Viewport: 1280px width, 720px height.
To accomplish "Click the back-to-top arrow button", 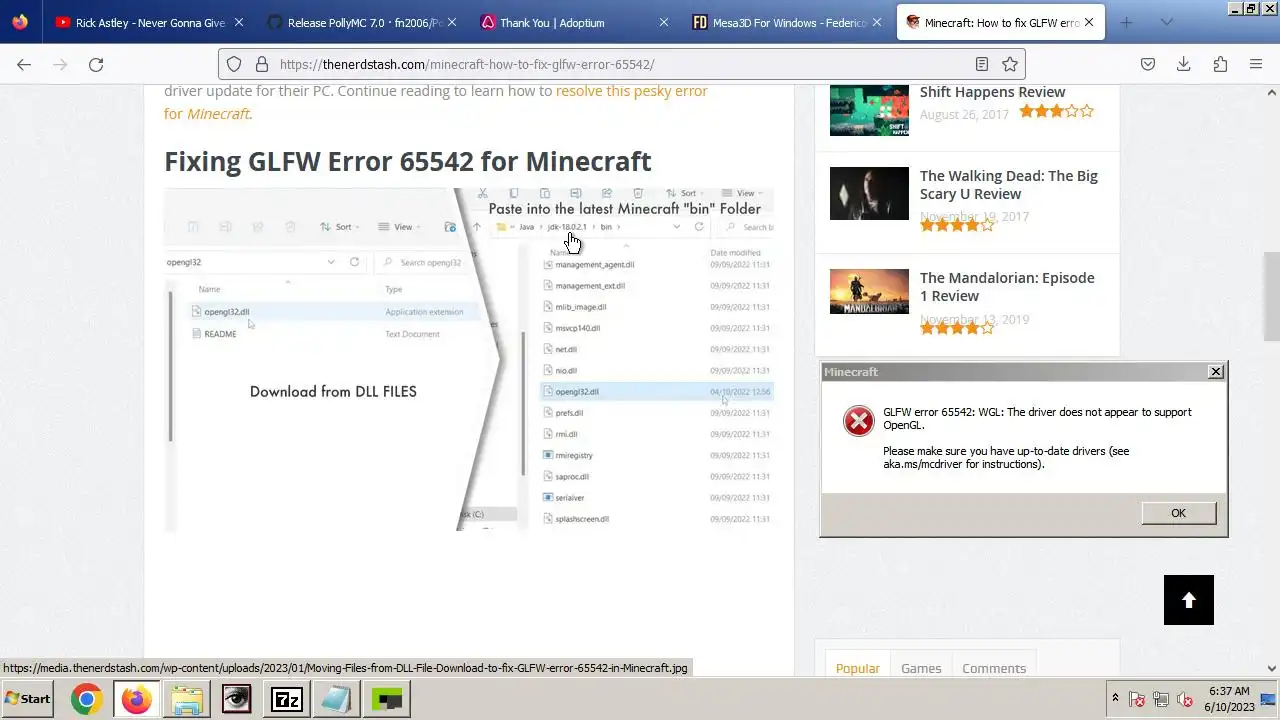I will click(x=1189, y=600).
